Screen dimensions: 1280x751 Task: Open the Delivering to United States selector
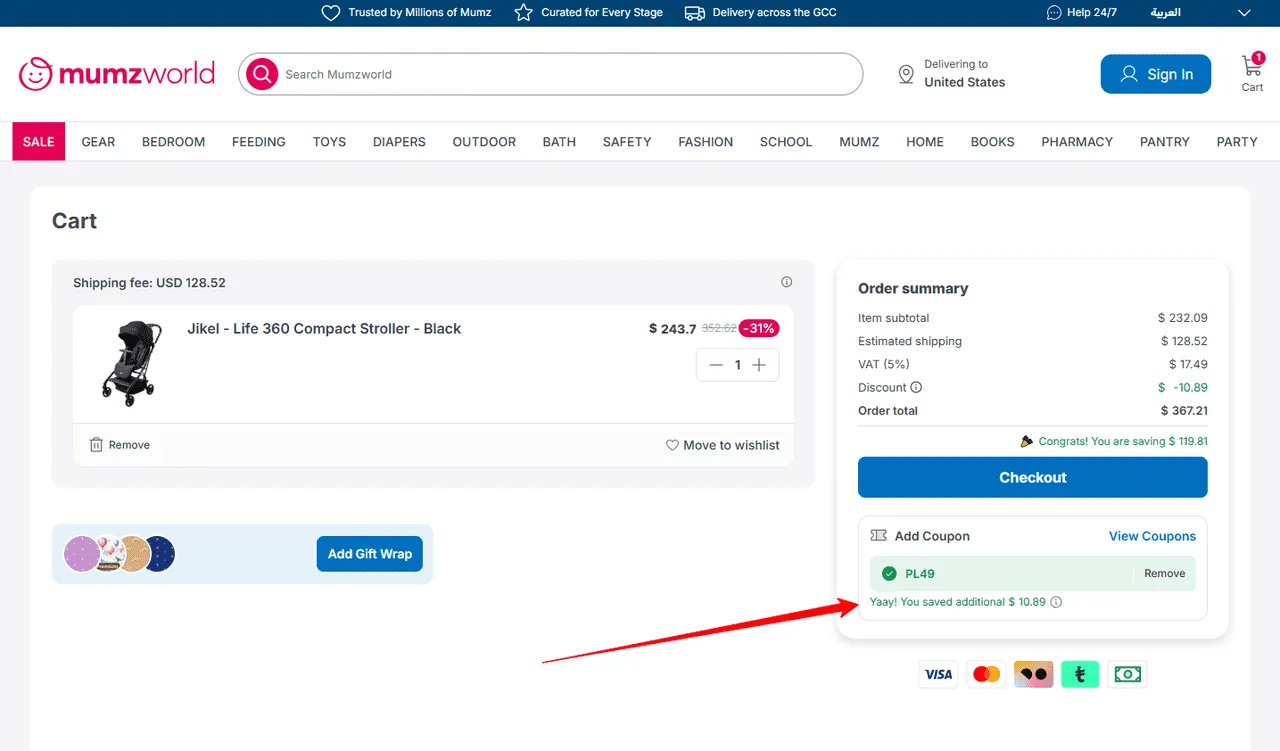pyautogui.click(x=952, y=74)
